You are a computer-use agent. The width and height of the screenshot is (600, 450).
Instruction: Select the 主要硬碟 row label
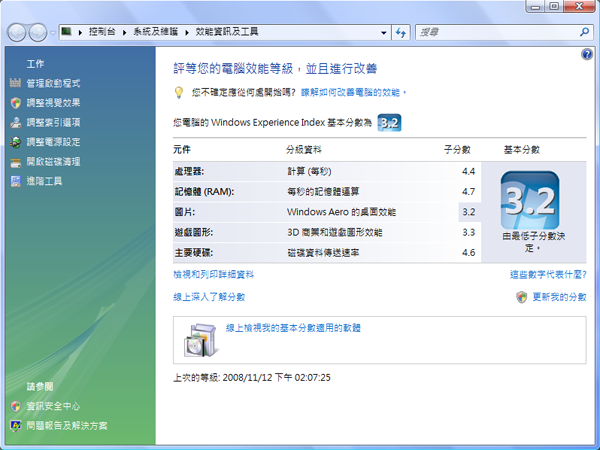click(194, 253)
